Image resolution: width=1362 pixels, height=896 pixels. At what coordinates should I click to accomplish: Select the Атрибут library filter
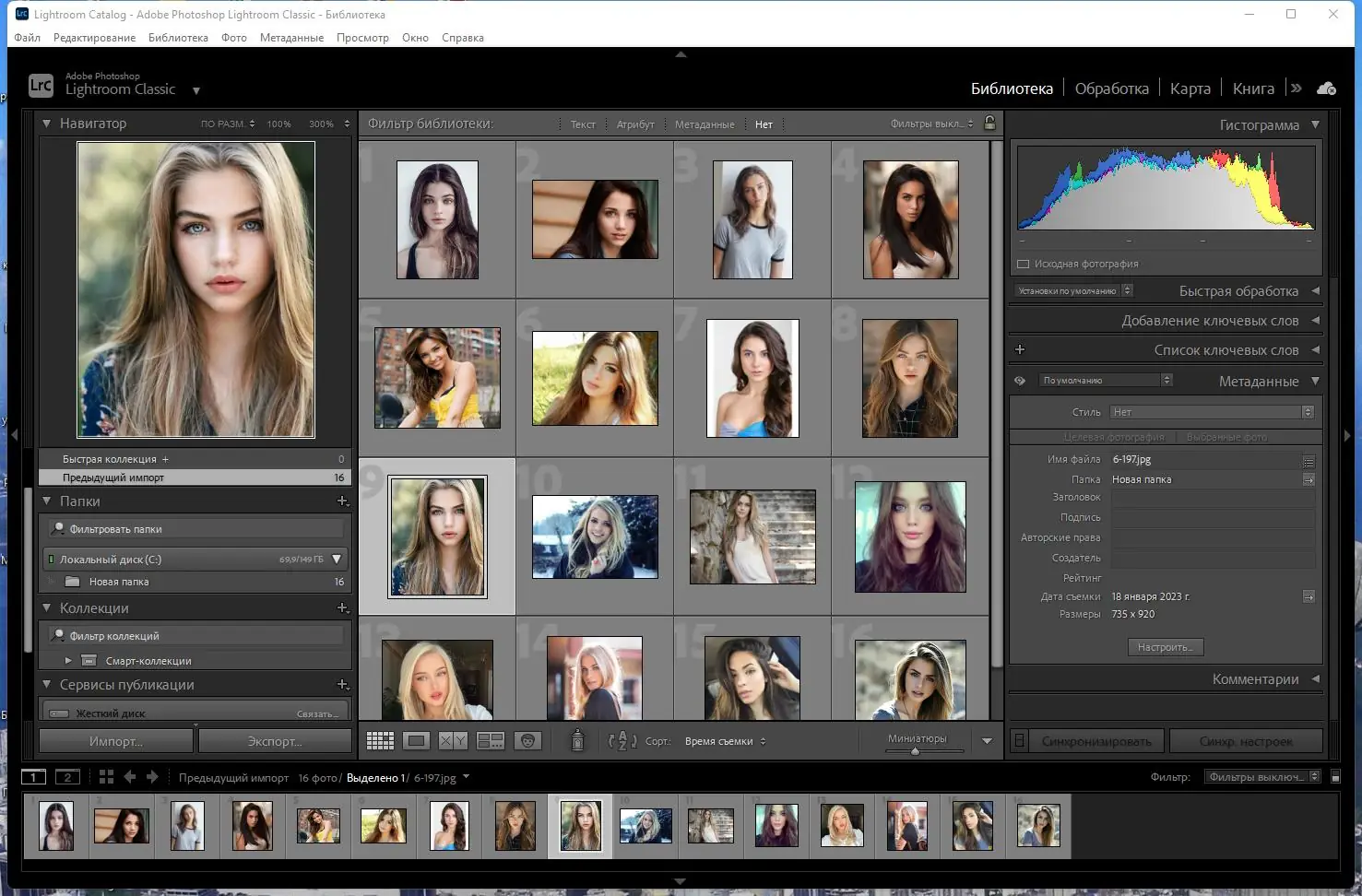pyautogui.click(x=635, y=124)
